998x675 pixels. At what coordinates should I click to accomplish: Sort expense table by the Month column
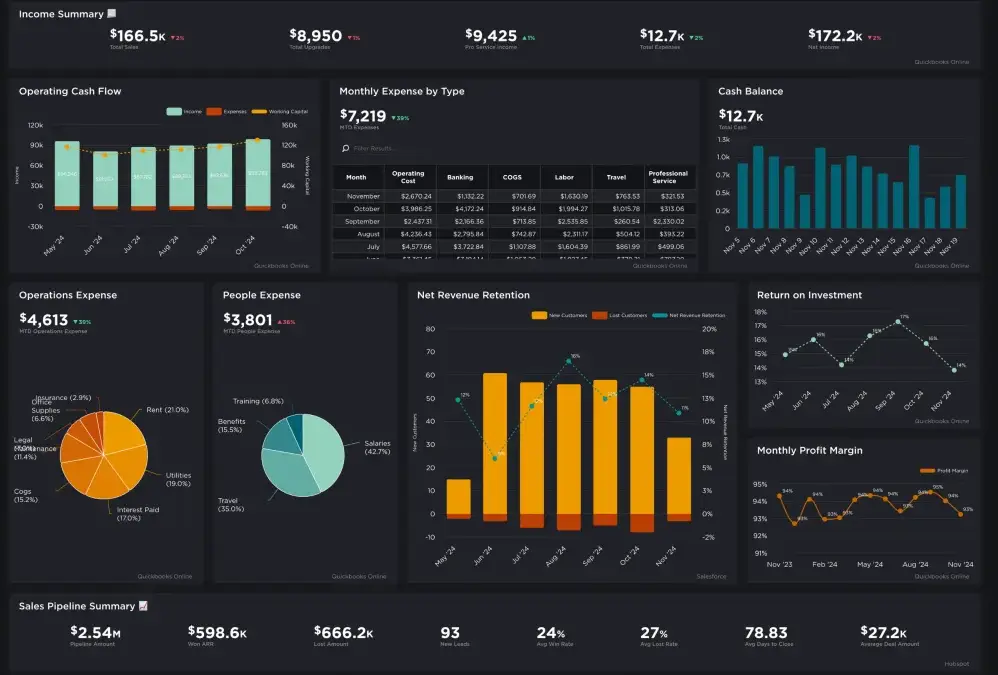[x=356, y=177]
